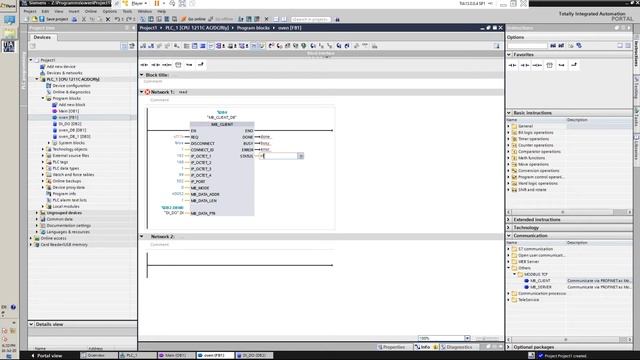Click the Redo arrow icon
The image size is (640, 360).
tap(129, 19)
